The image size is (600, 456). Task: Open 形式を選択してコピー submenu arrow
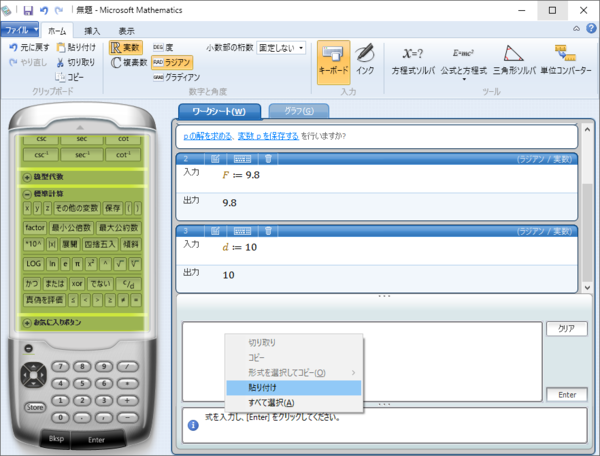[x=353, y=373]
